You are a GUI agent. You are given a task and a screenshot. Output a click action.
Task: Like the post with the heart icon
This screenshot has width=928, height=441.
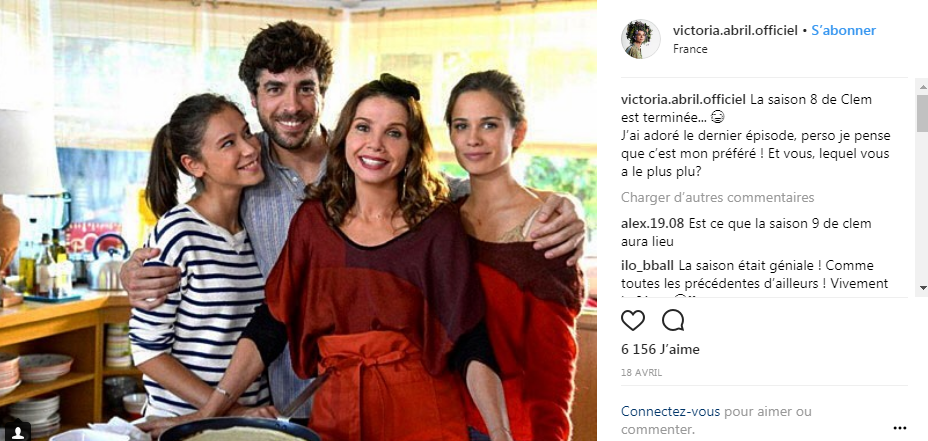633,320
